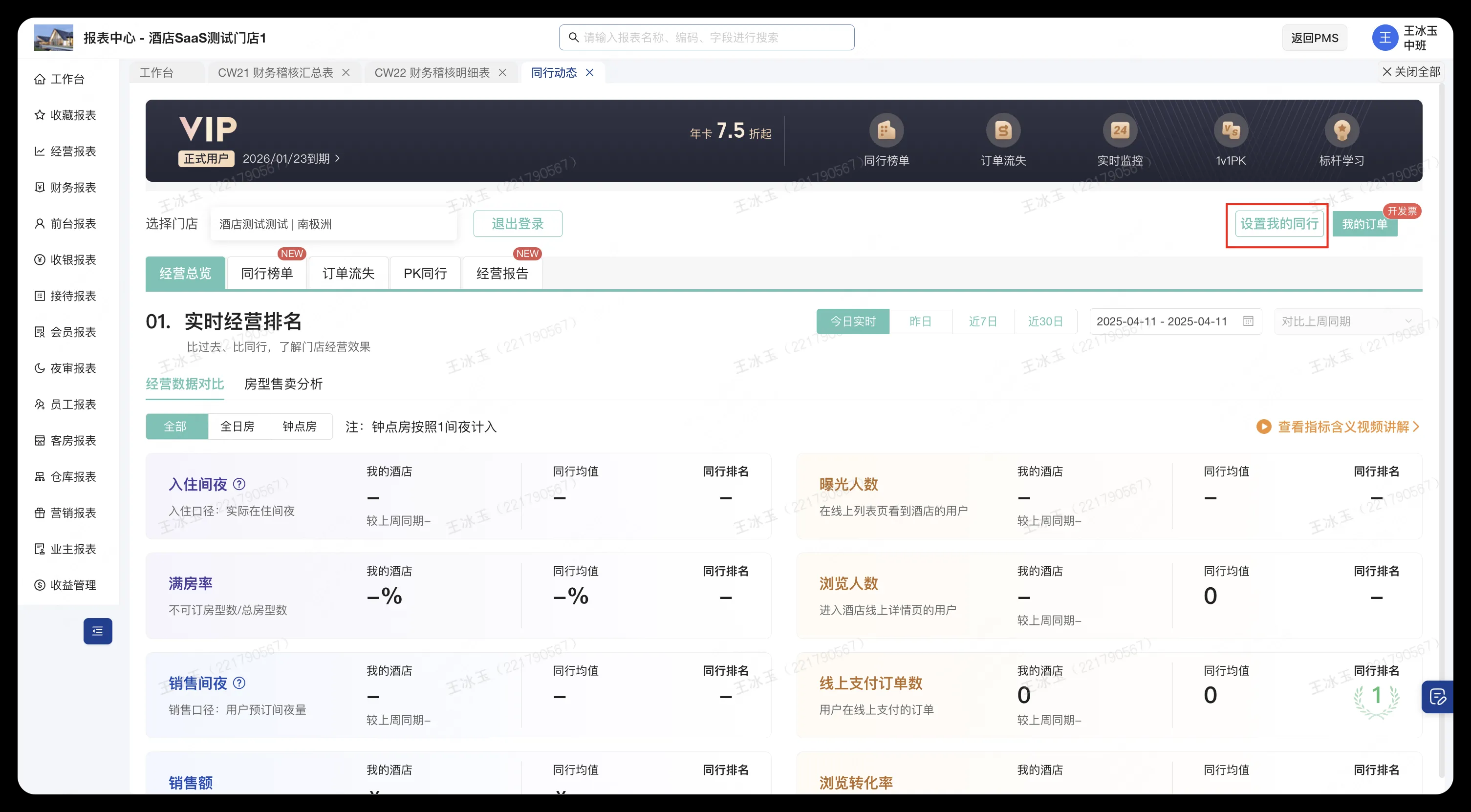The image size is (1471, 812).
Task: Open 收藏报表 in the sidebar
Action: pos(65,115)
